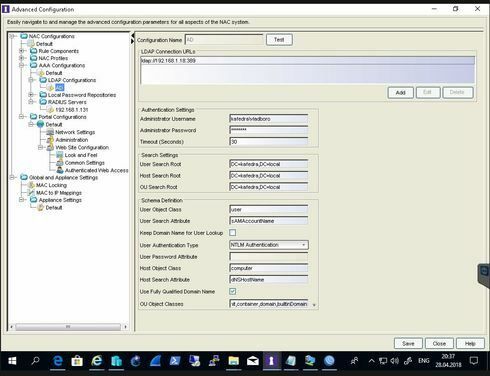Viewport: 490px width, 376px height.
Task: Click the OU Search Root field
Action: (269, 187)
